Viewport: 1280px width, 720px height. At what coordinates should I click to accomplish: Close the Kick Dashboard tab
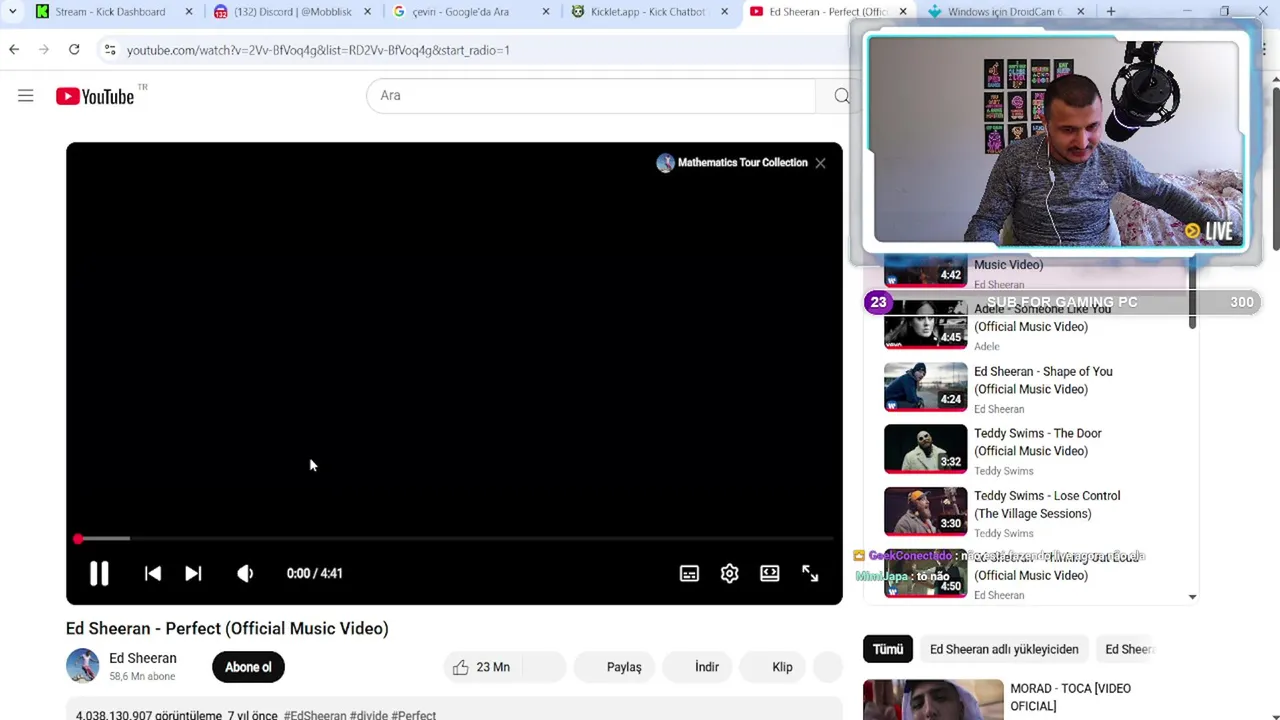point(188,12)
